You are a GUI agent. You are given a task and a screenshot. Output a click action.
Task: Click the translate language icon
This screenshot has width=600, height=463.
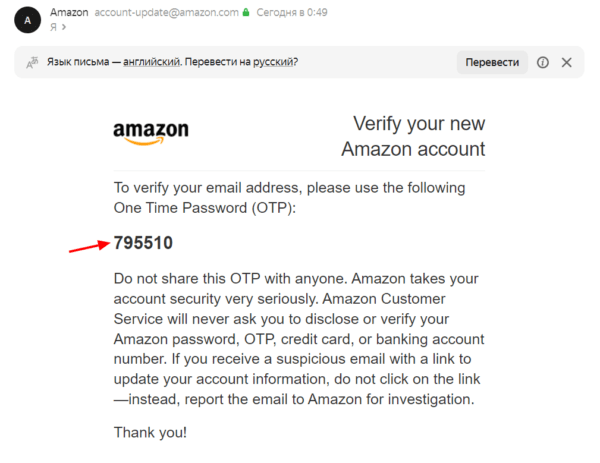click(x=34, y=62)
